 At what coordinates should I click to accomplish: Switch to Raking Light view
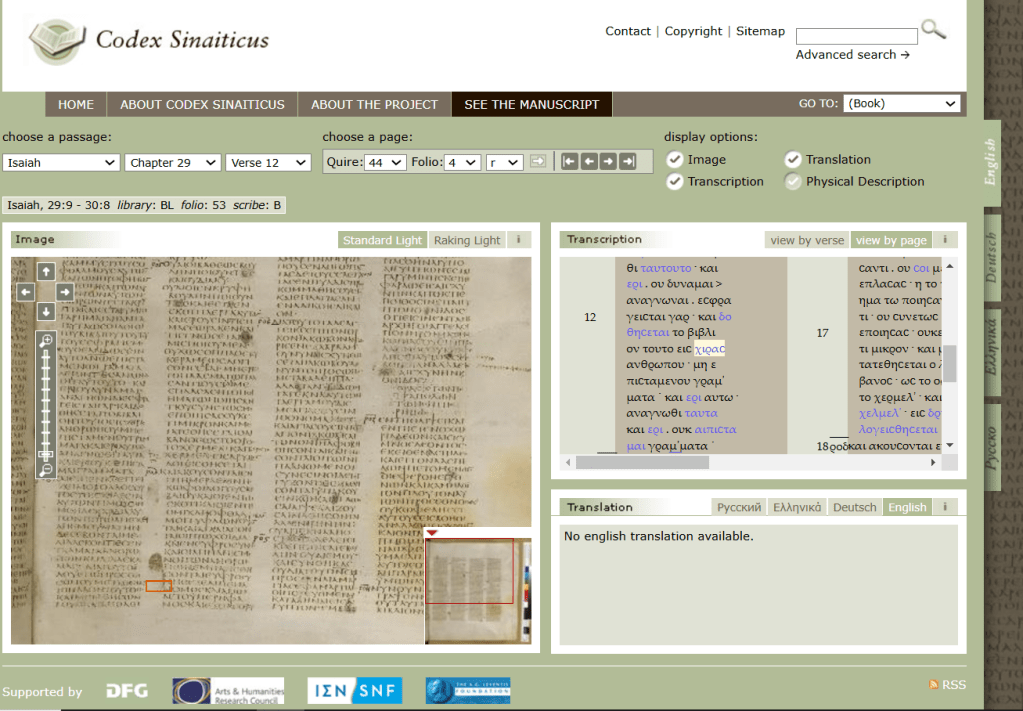point(466,240)
